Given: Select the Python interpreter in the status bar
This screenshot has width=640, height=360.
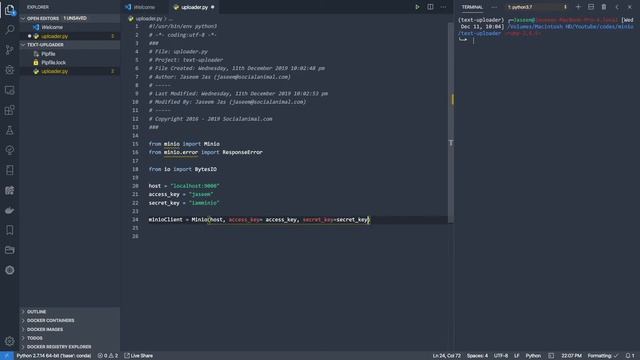Looking at the screenshot, I should [54, 356].
